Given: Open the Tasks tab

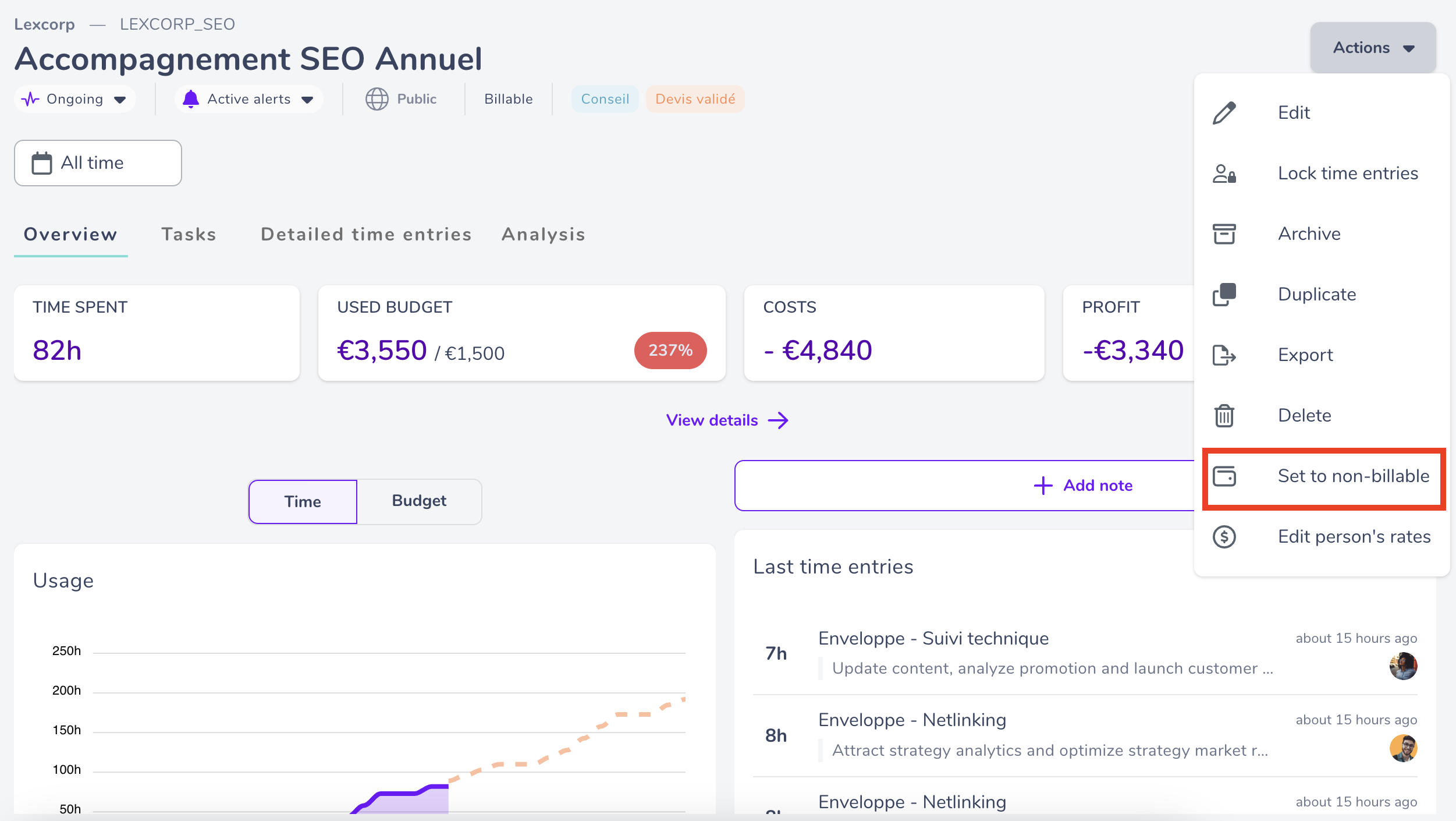Looking at the screenshot, I should (189, 235).
